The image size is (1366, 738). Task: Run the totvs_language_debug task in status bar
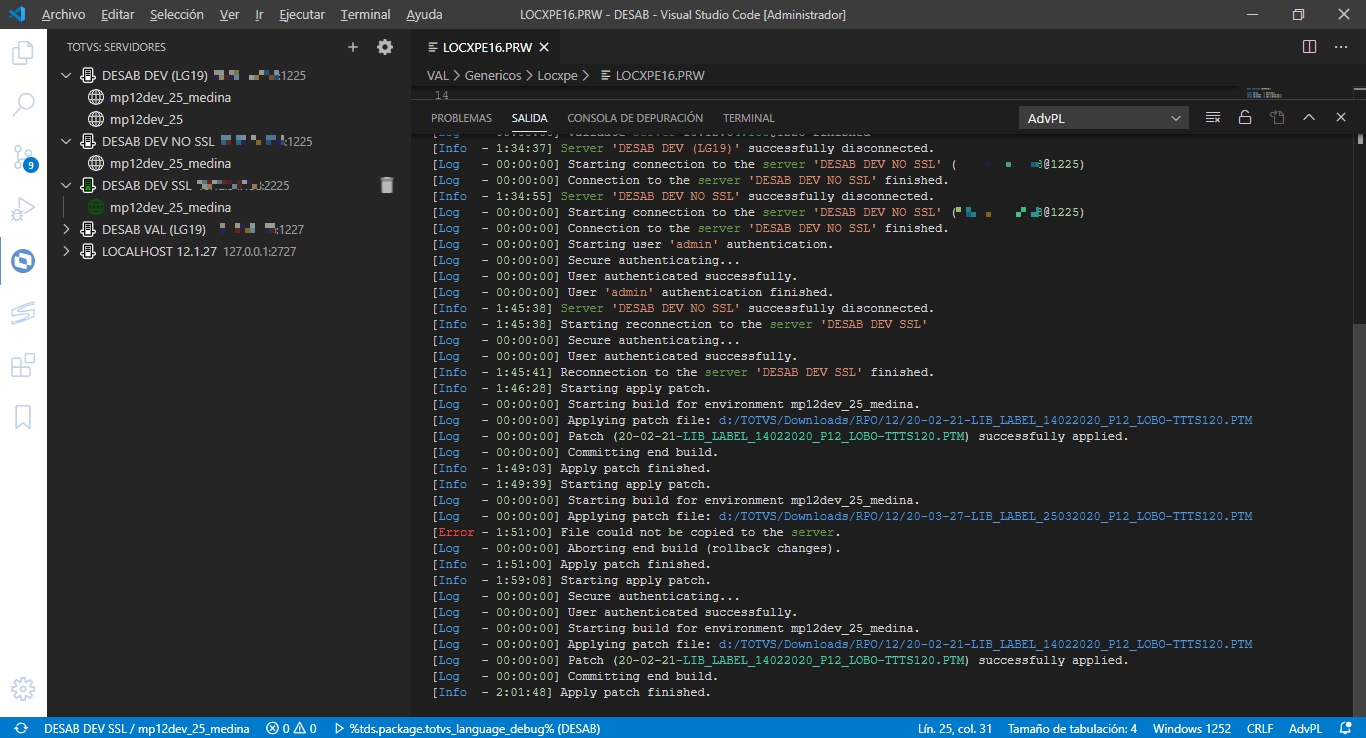[470, 728]
